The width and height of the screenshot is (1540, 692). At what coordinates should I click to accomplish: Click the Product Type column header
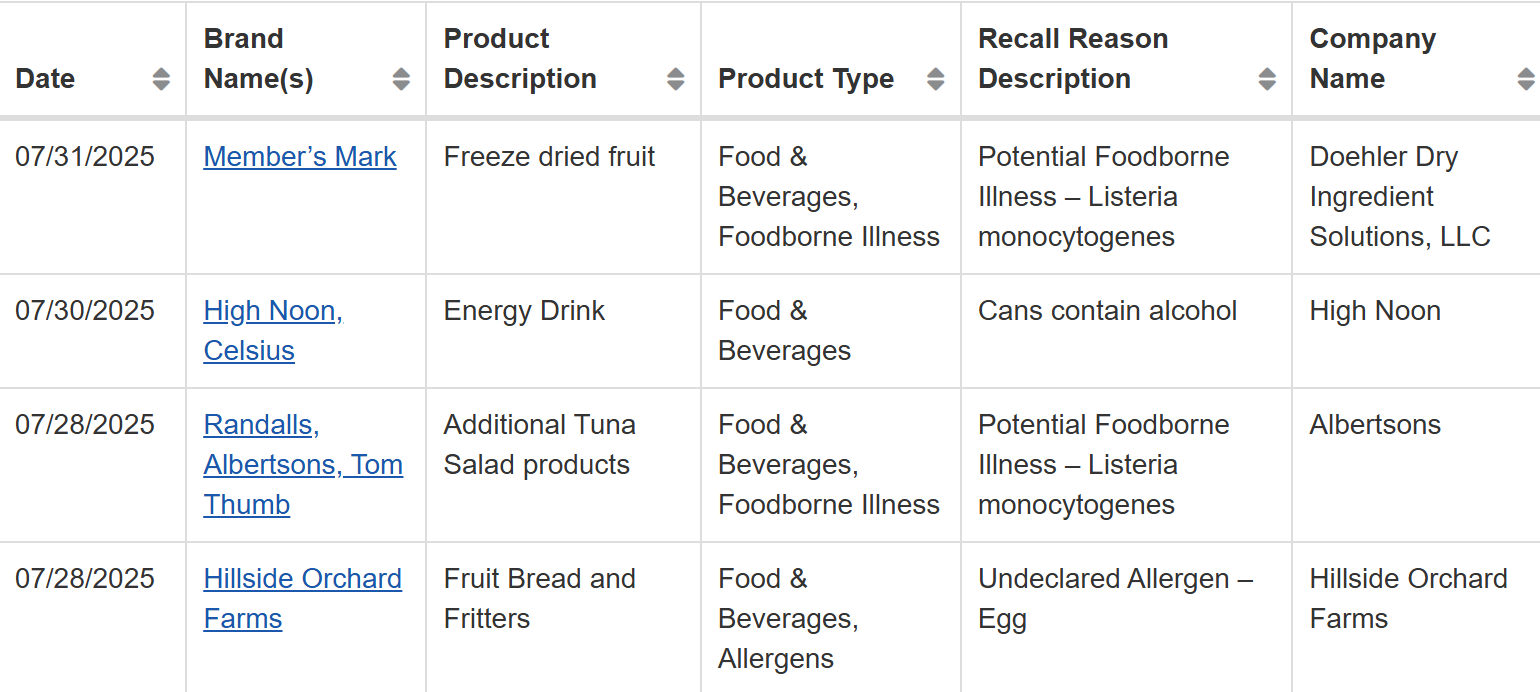[x=806, y=79]
